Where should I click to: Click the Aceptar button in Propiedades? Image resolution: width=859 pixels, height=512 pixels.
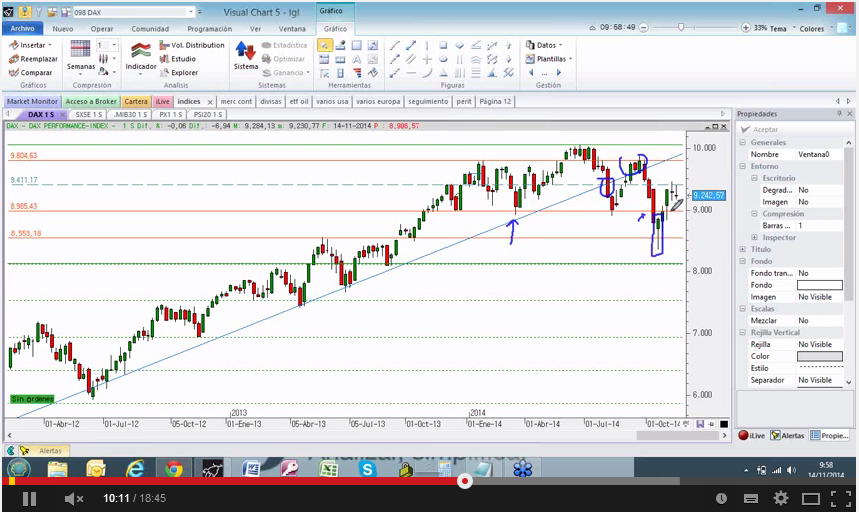pos(759,129)
